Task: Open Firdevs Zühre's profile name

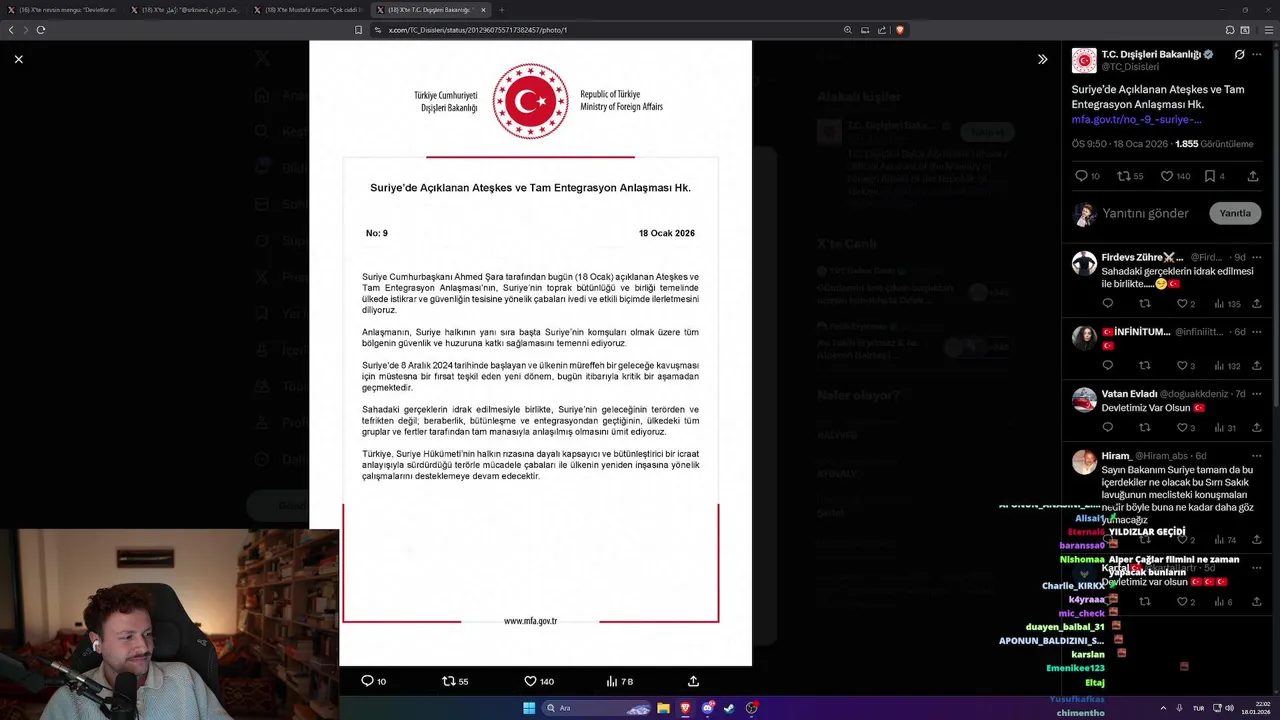Action: (1142, 257)
